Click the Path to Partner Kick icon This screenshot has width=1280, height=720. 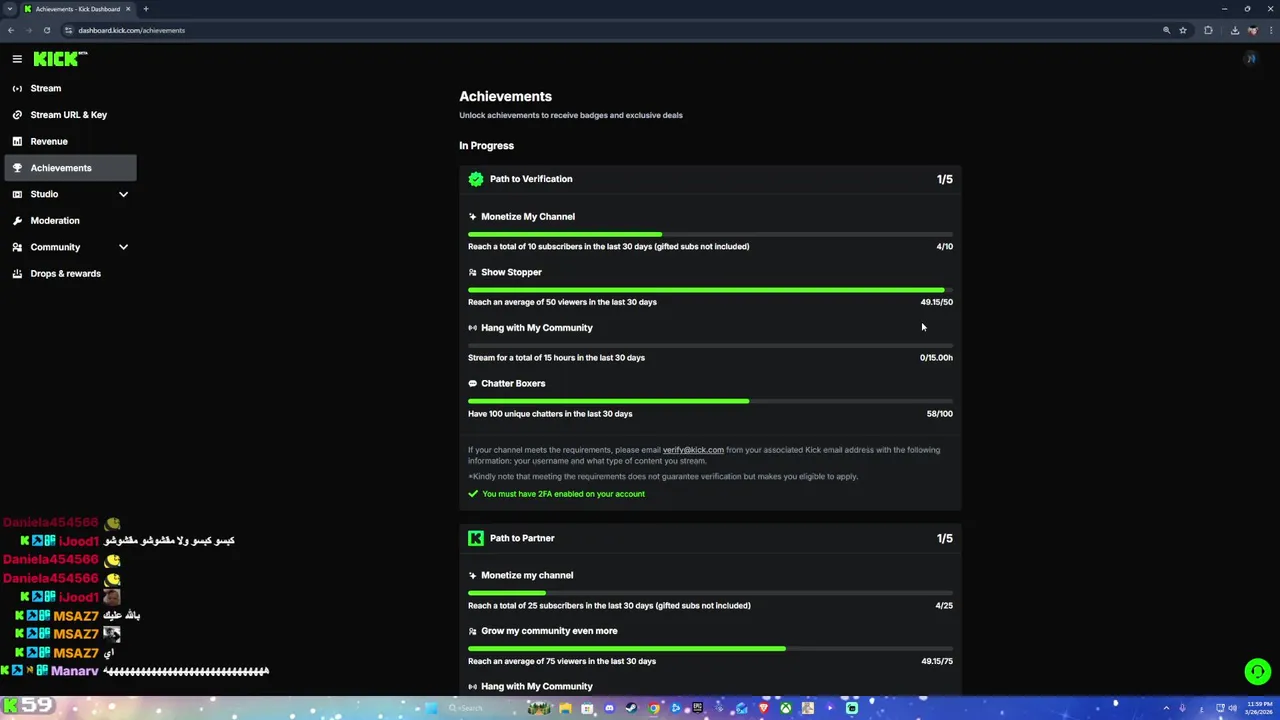coord(476,538)
